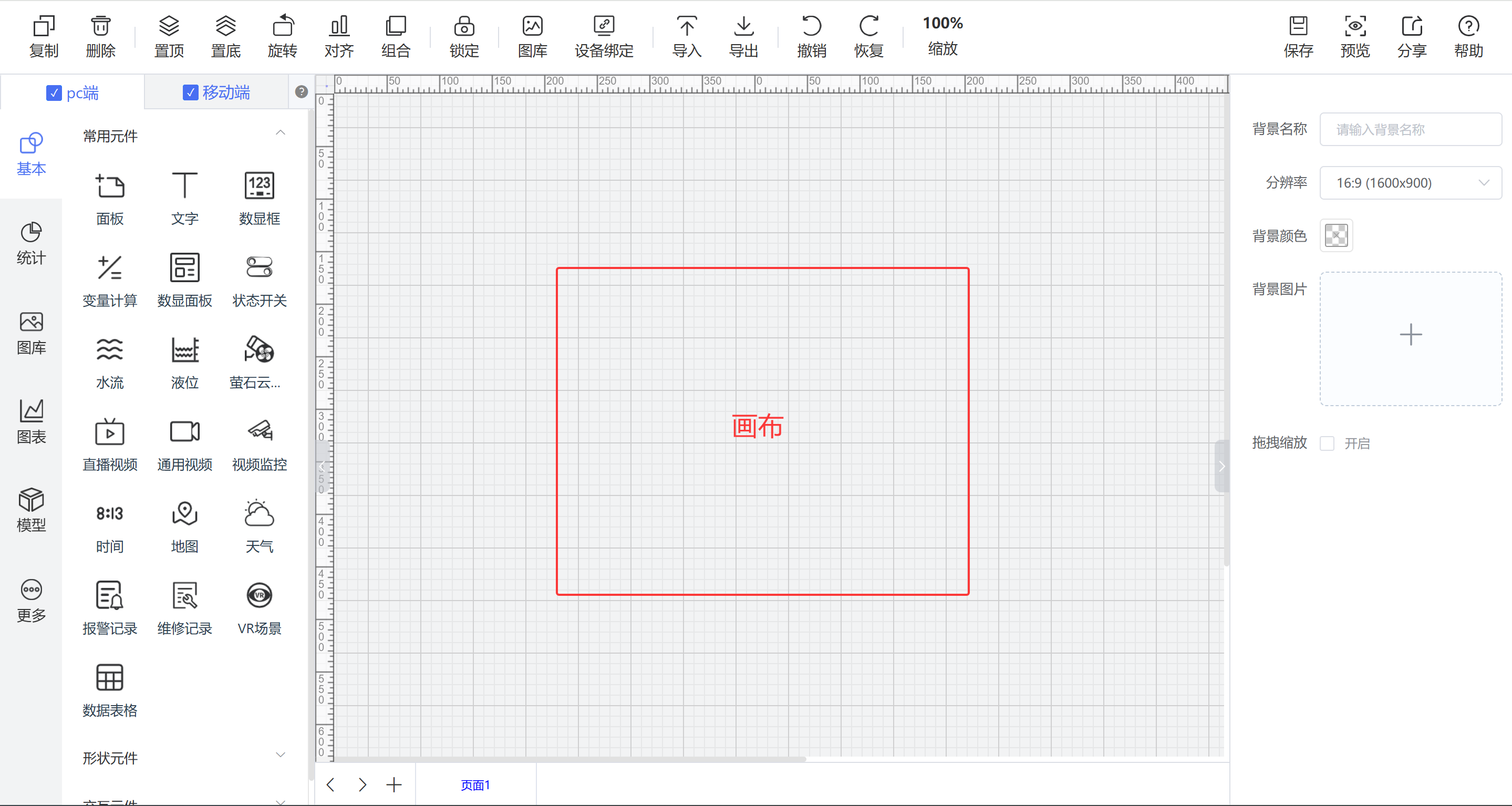Screen dimensions: 1512x806
Task: Switch to the 页面1 tab
Action: pos(475,784)
